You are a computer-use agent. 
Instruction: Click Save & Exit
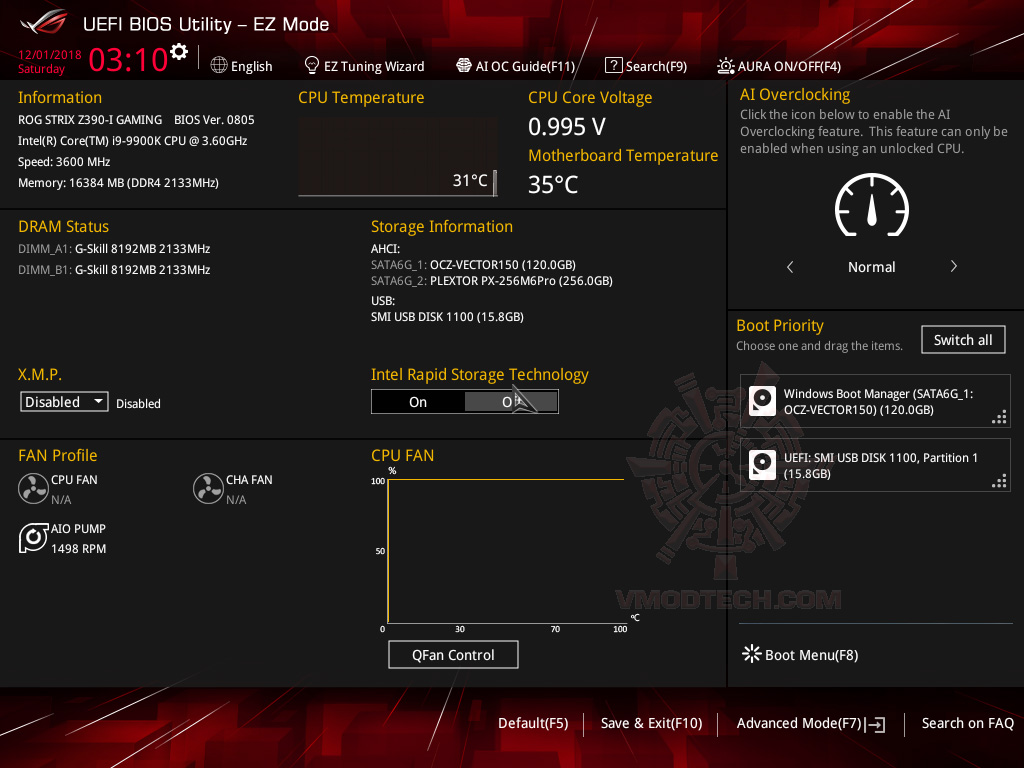pyautogui.click(x=651, y=723)
